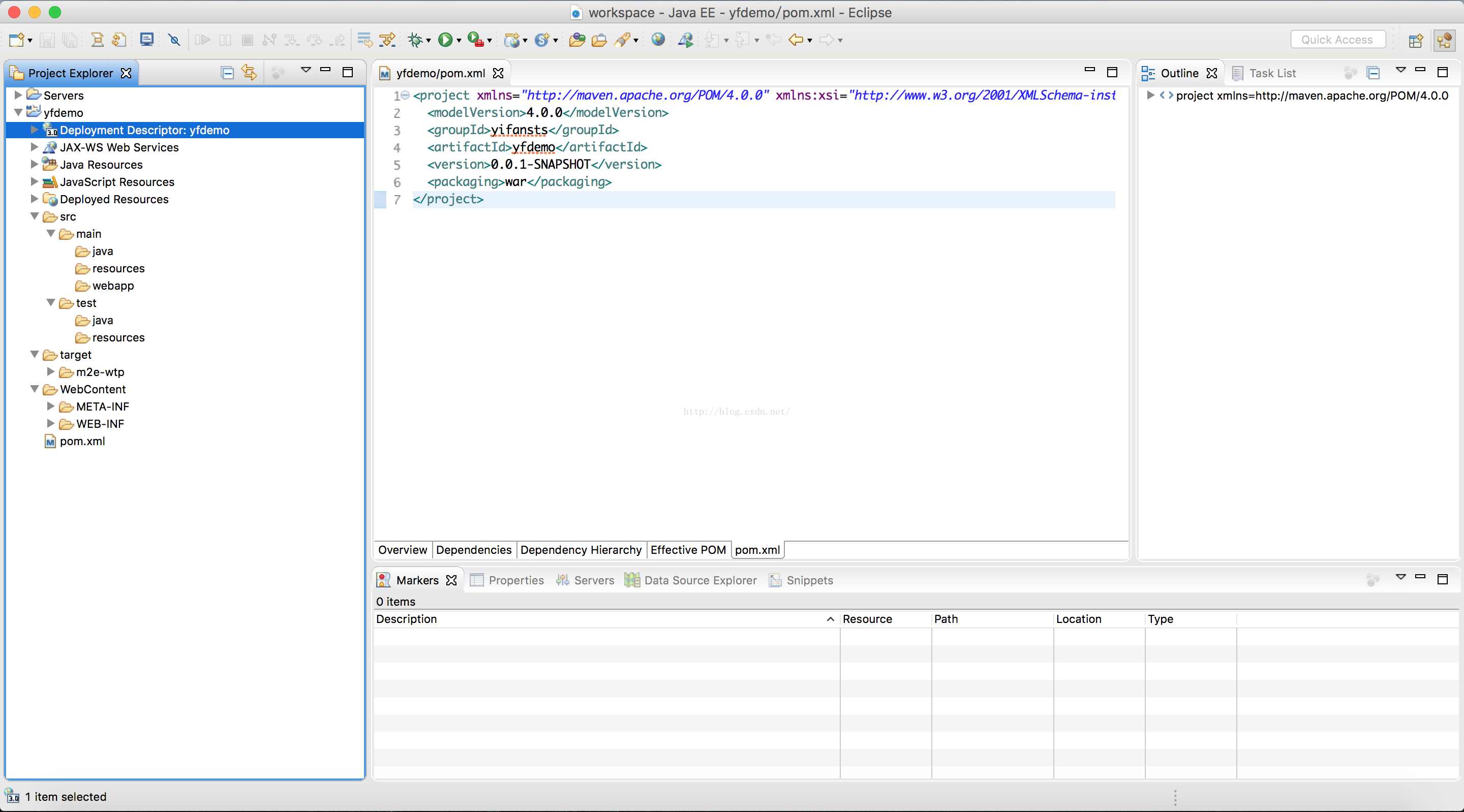Viewport: 1464px width, 812px height.
Task: Toggle Link with Editor in Project Explorer
Action: (x=249, y=73)
